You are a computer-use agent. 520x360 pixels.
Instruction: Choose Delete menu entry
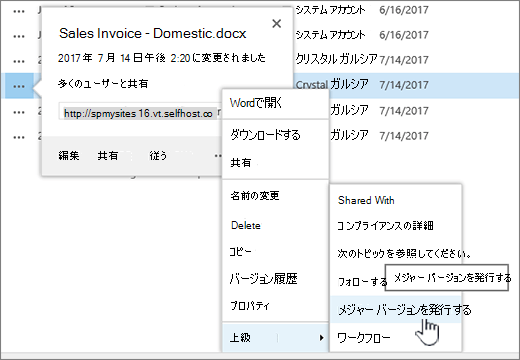click(x=246, y=226)
